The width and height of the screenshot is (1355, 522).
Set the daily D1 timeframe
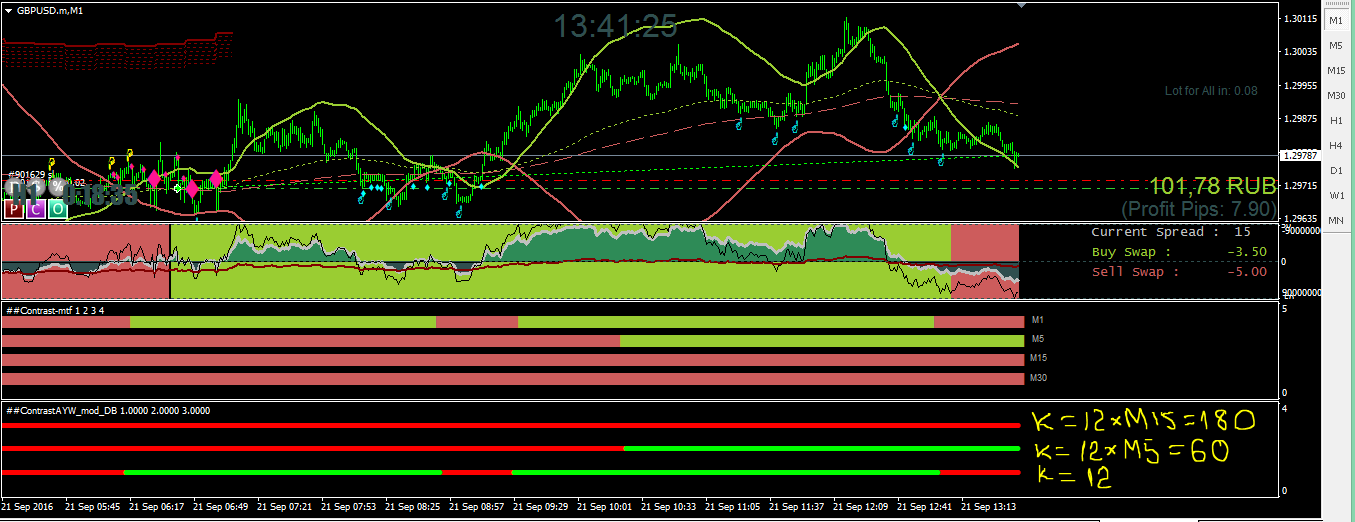[x=1336, y=170]
